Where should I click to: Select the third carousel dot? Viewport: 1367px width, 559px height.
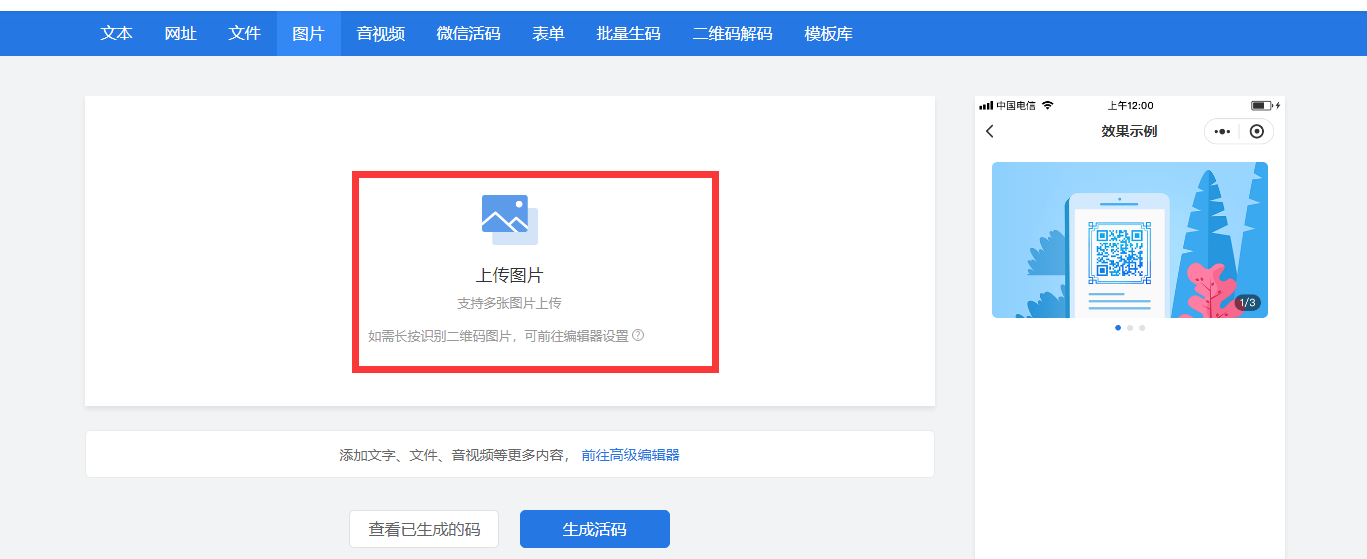(1142, 327)
